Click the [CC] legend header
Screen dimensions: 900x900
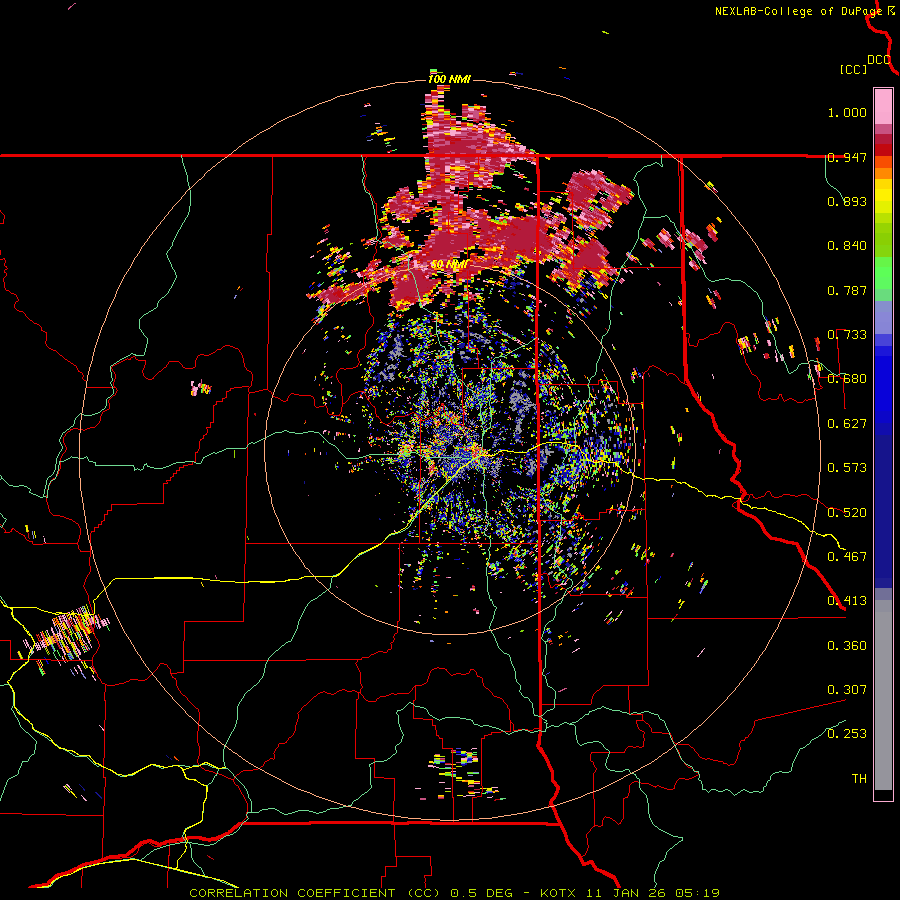point(853,69)
